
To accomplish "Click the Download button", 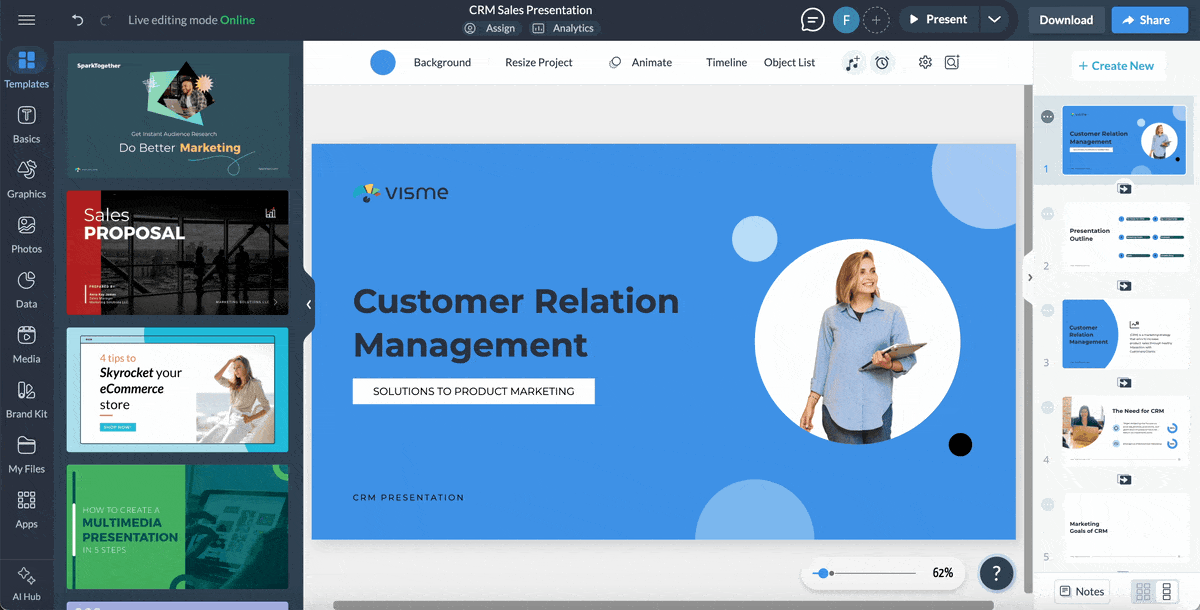I will (x=1066, y=20).
